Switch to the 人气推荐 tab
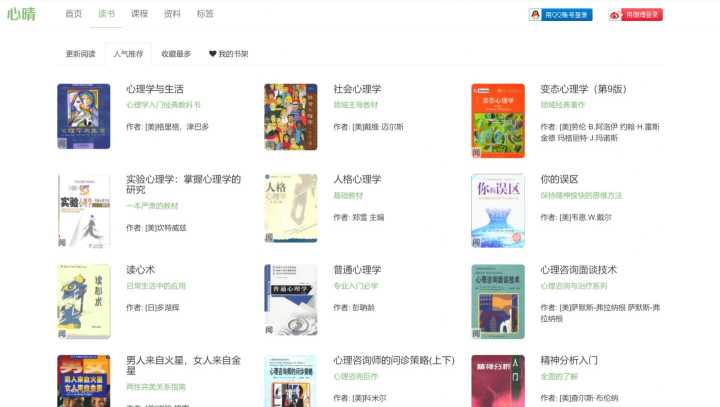This screenshot has width=720, height=407. 129,54
